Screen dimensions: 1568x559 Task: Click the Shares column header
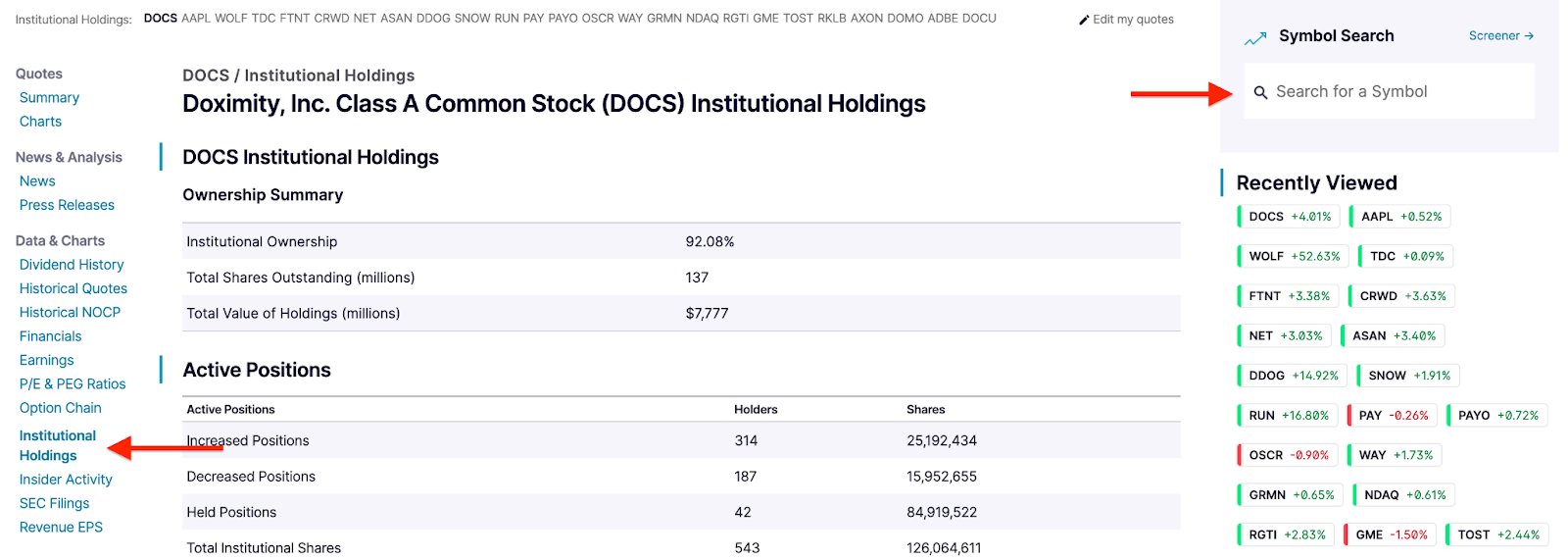pyautogui.click(x=926, y=410)
